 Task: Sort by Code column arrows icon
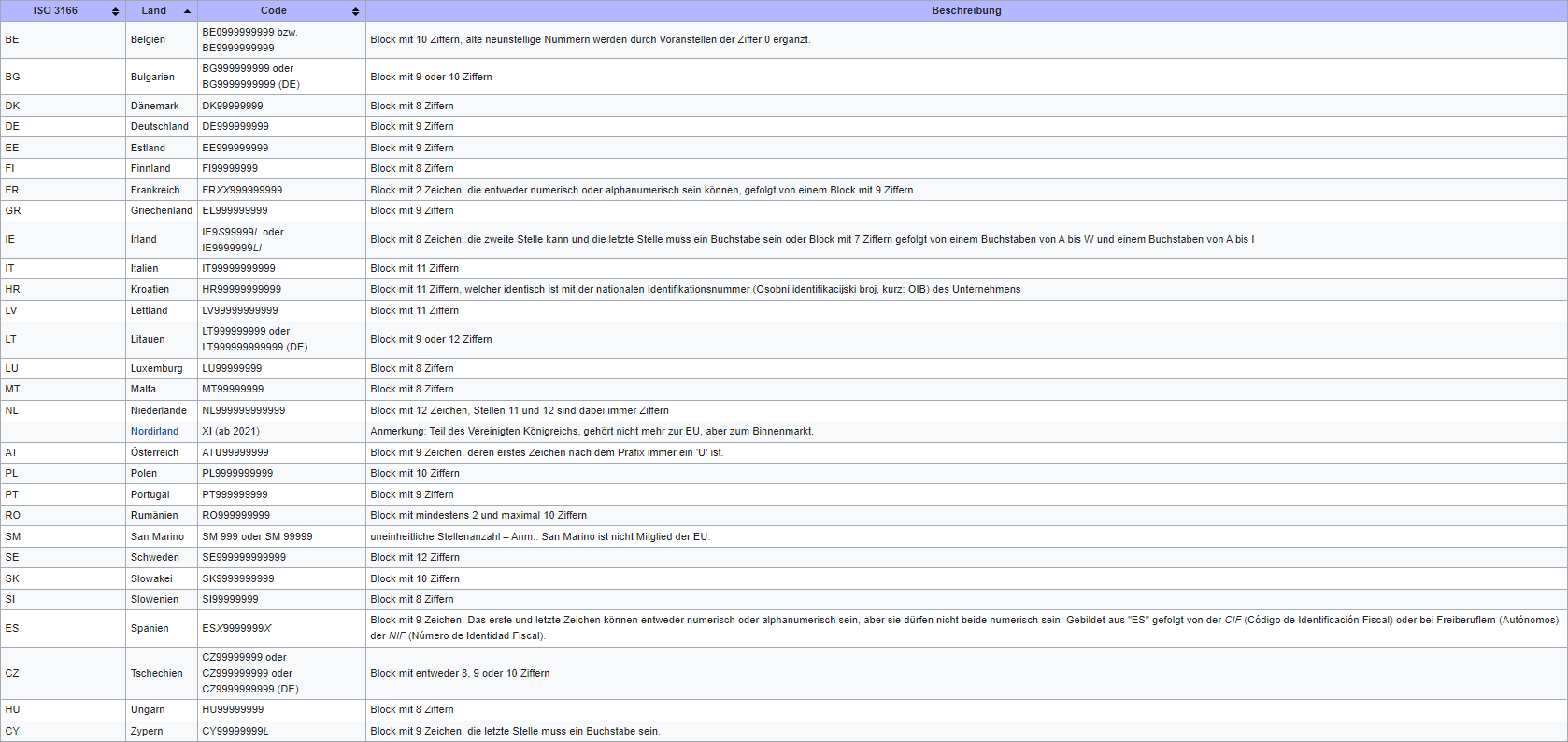click(x=355, y=11)
